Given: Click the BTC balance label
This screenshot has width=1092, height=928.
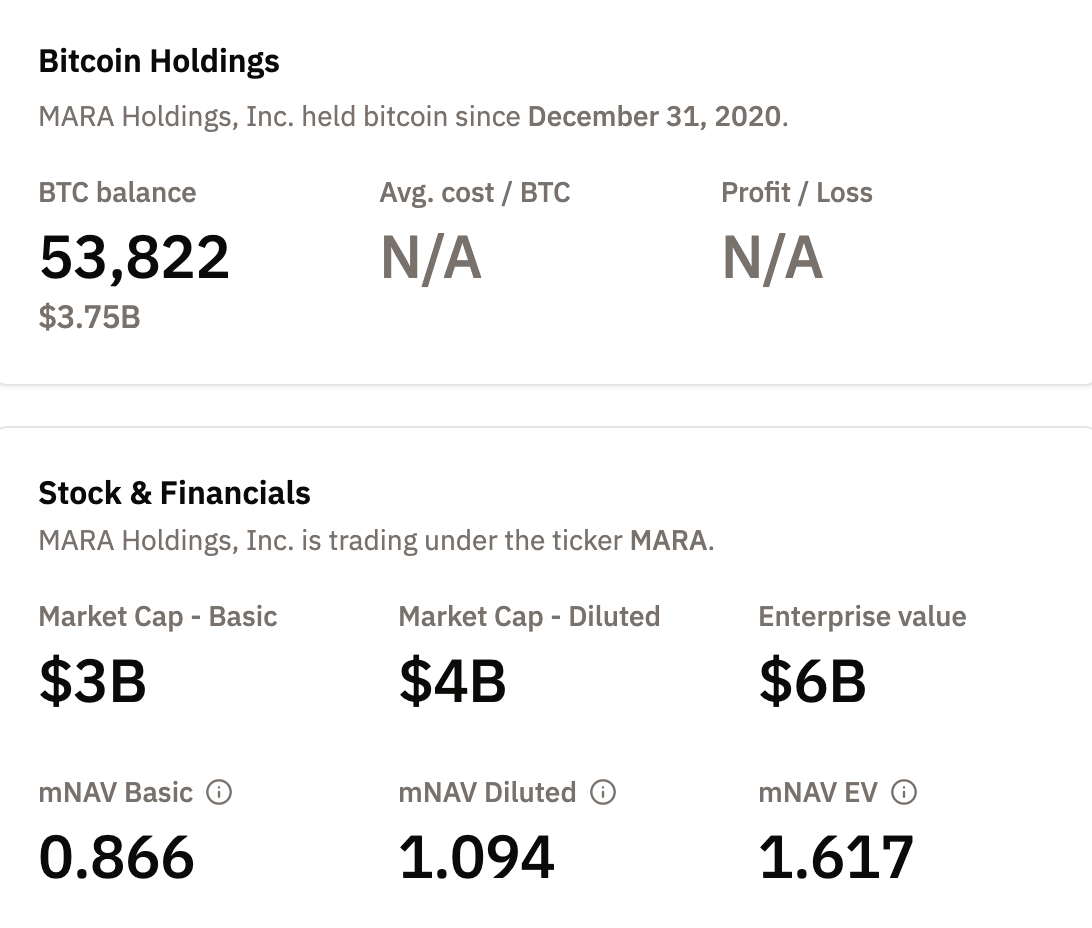Looking at the screenshot, I should pyautogui.click(x=117, y=192).
